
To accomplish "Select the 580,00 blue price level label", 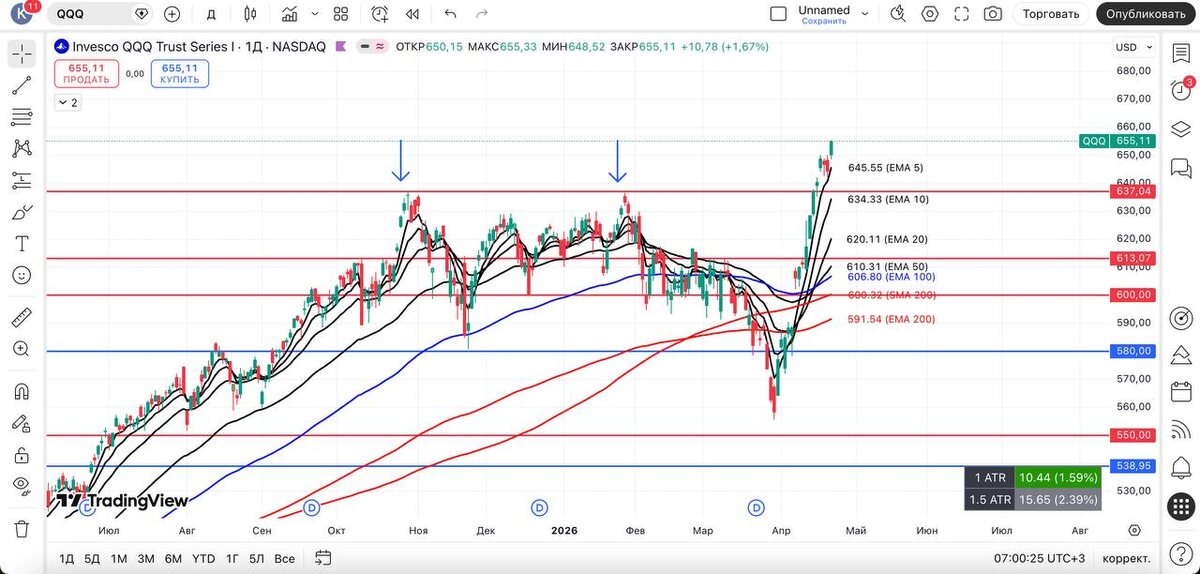I will tap(1132, 351).
